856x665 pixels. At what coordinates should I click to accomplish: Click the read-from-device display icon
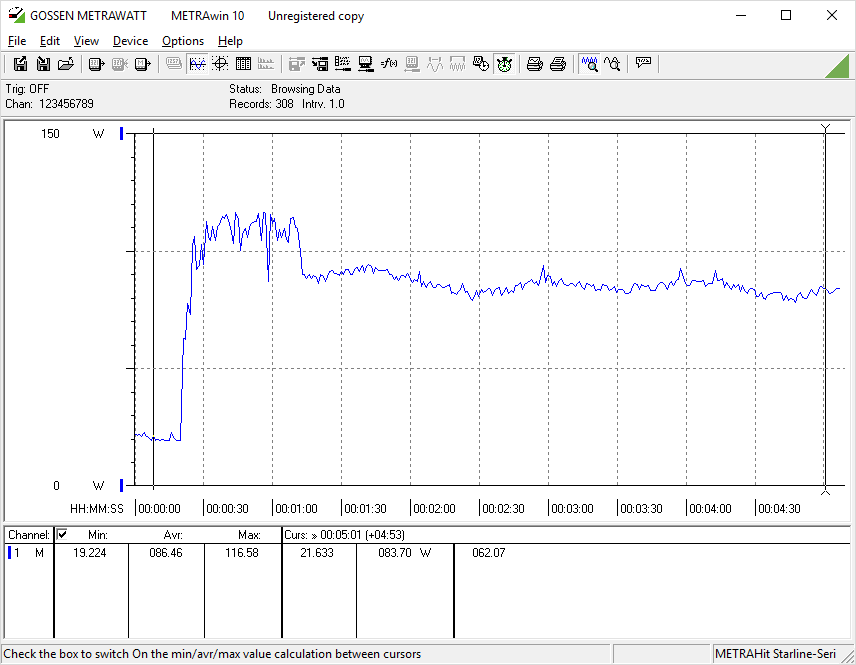tap(96, 64)
